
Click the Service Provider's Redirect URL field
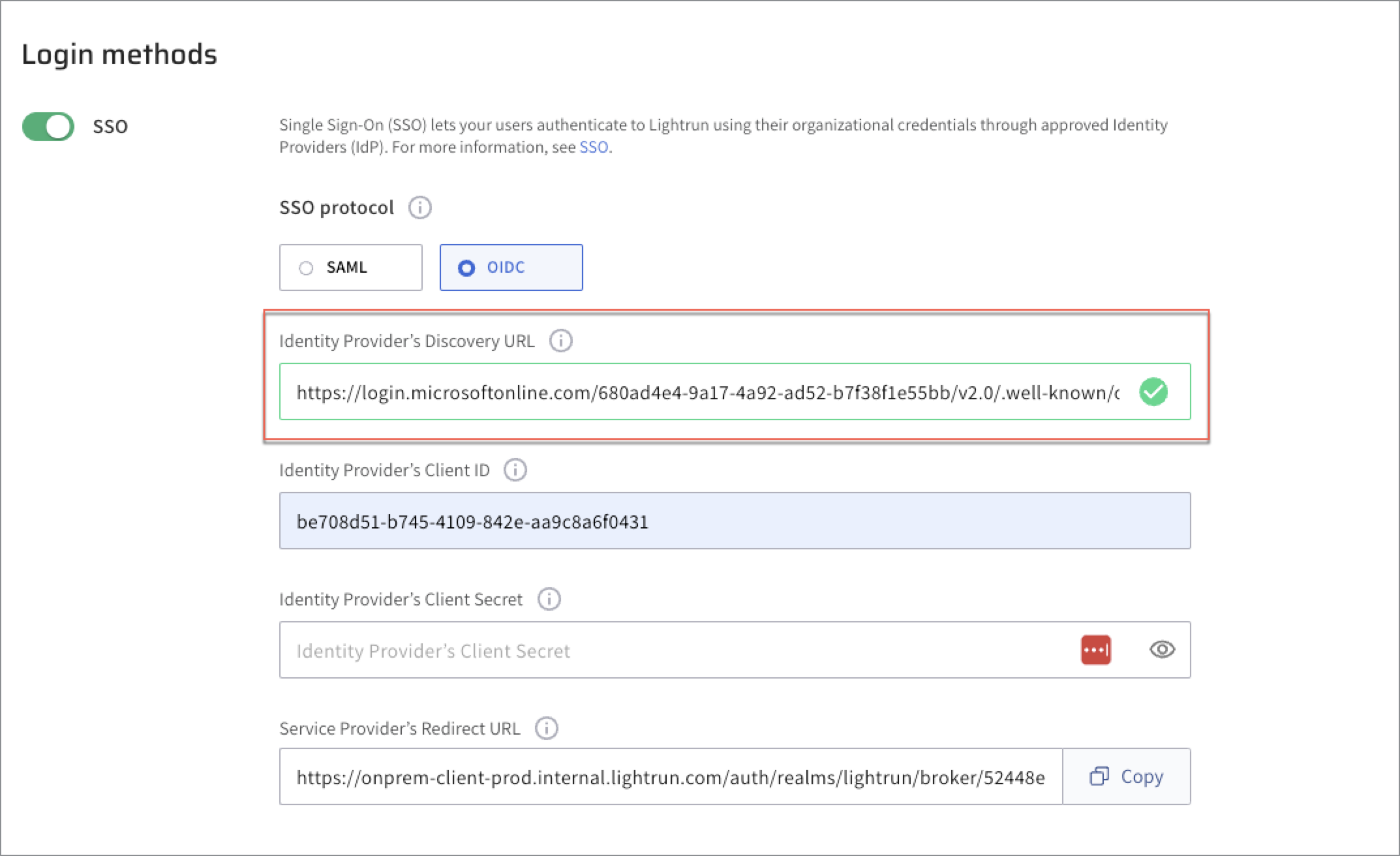tap(670, 777)
